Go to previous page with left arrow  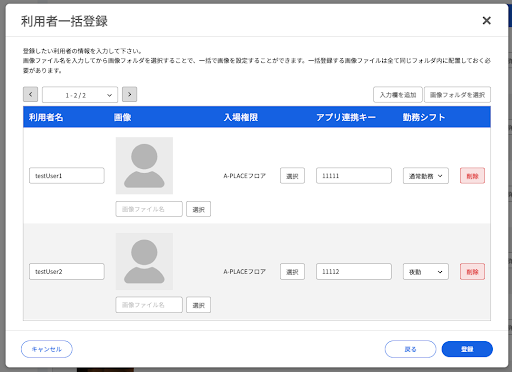[30, 94]
